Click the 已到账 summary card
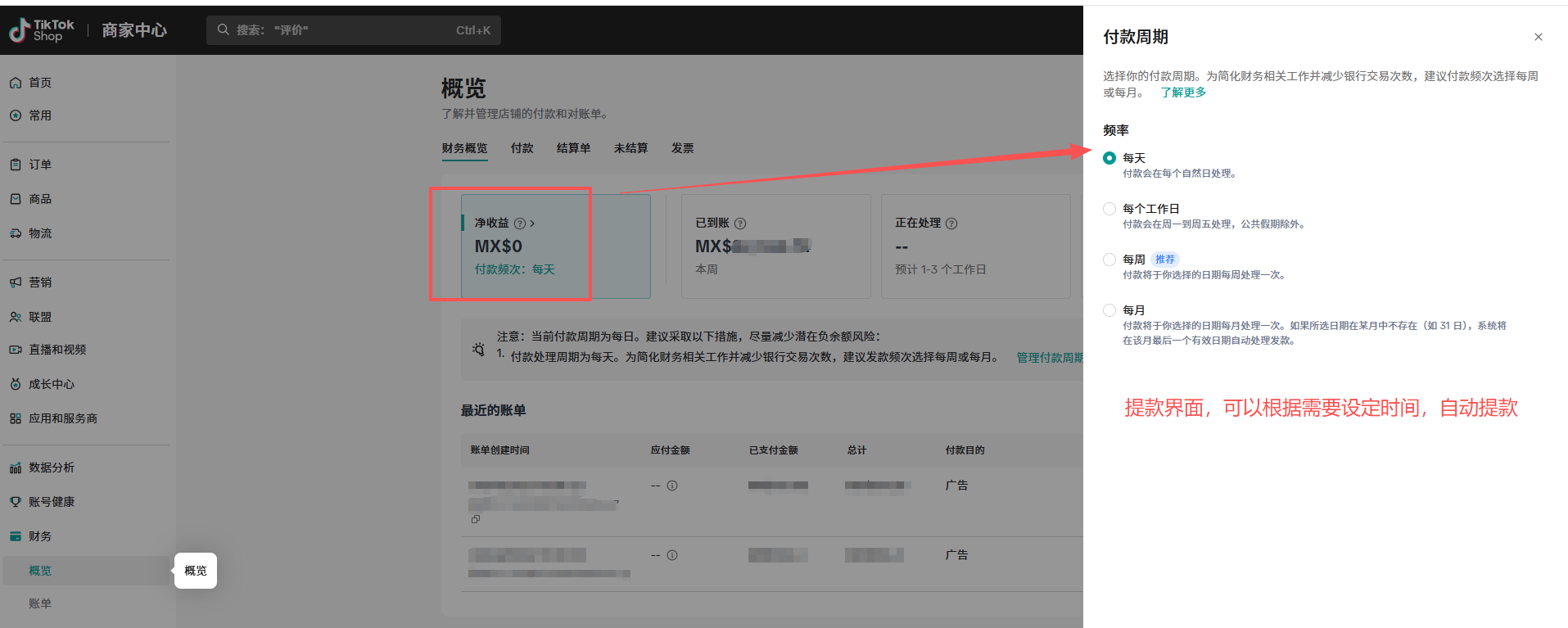Screen dimensions: 1568x628 (x=776, y=246)
